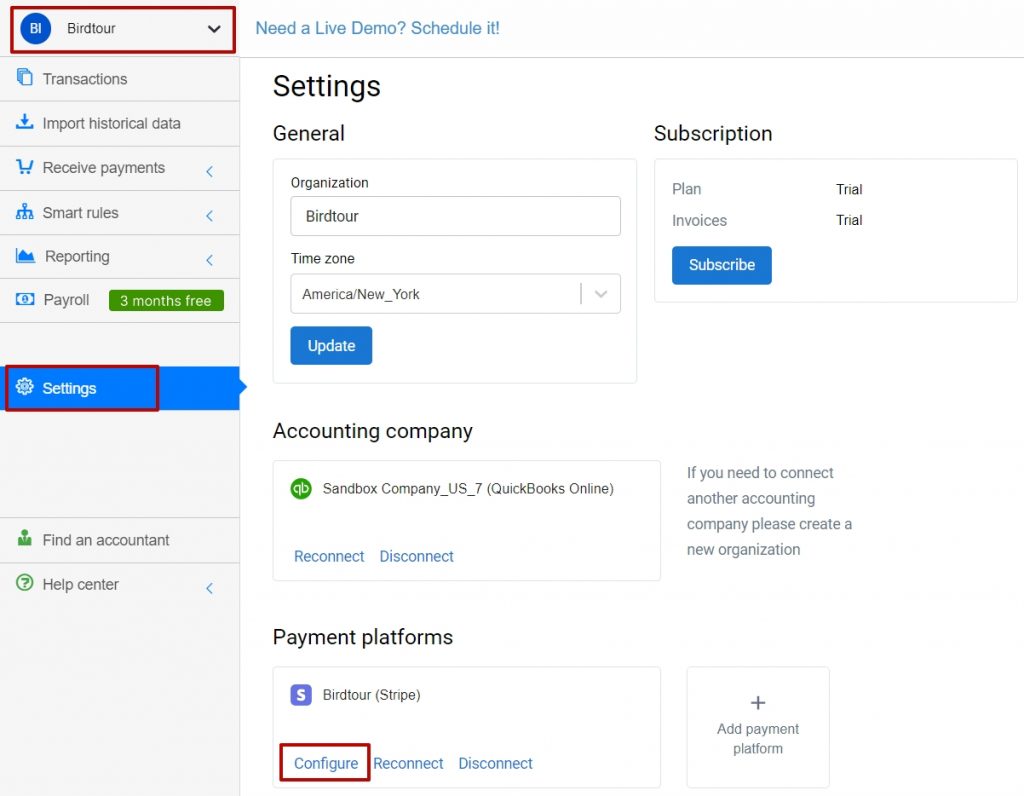Click the Organization name input field
1024x796 pixels.
point(455,216)
